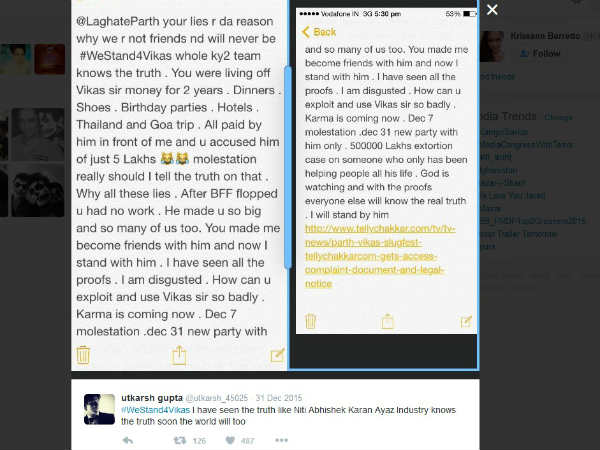This screenshot has width=600, height=450.
Task: Close the image lightbox with the X
Action: click(x=492, y=10)
